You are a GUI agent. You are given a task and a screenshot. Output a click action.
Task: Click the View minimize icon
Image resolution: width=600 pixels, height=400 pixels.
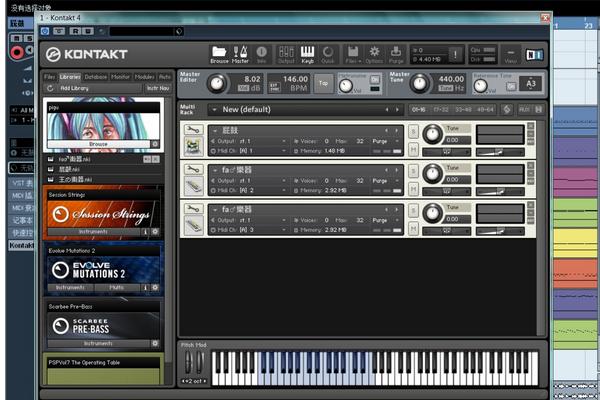pyautogui.click(x=510, y=55)
